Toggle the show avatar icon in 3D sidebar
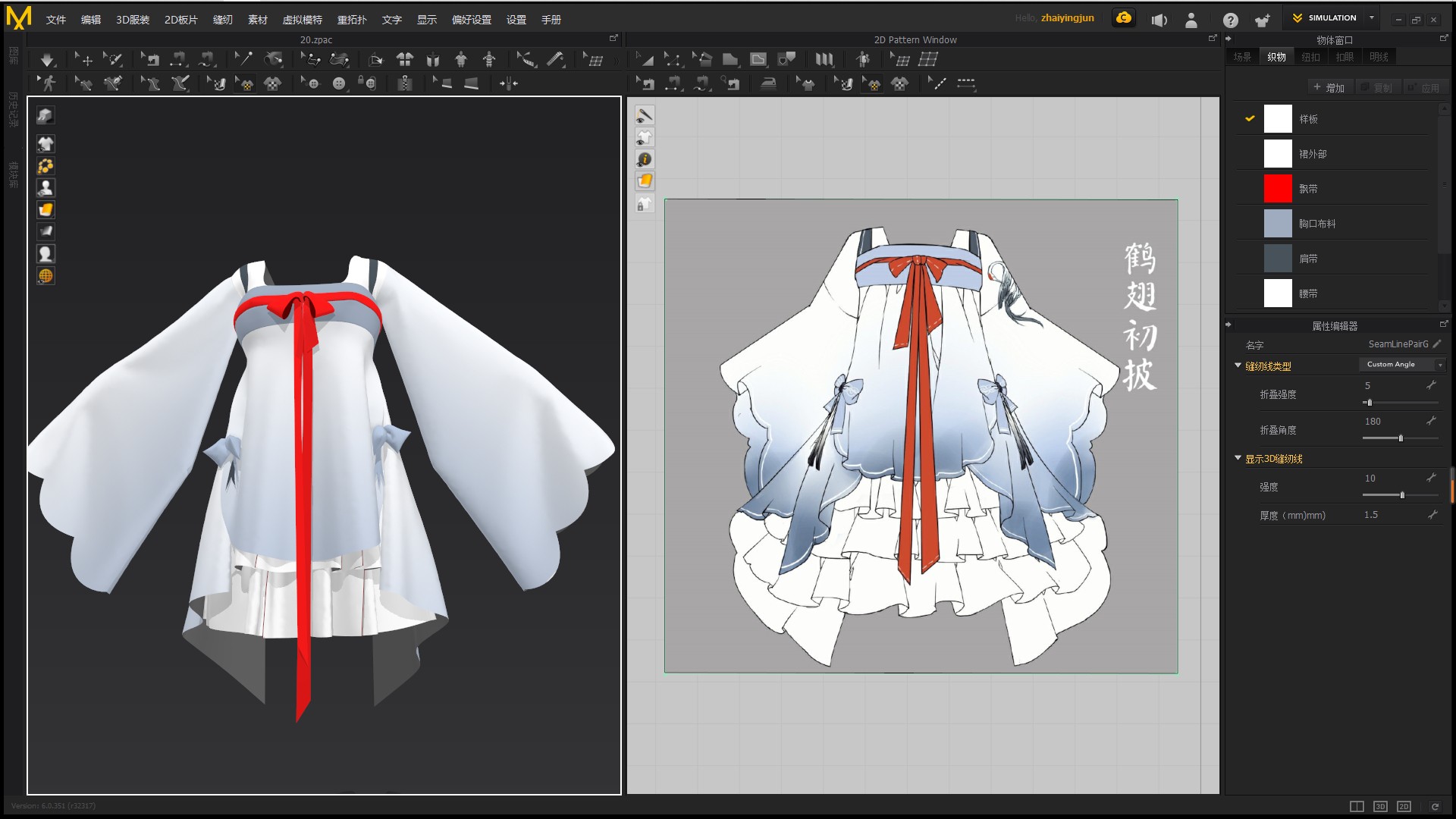This screenshot has height=819, width=1456. click(x=45, y=187)
